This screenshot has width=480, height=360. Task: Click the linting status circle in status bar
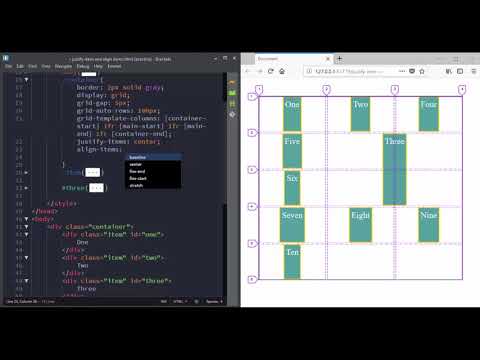tap(196, 301)
